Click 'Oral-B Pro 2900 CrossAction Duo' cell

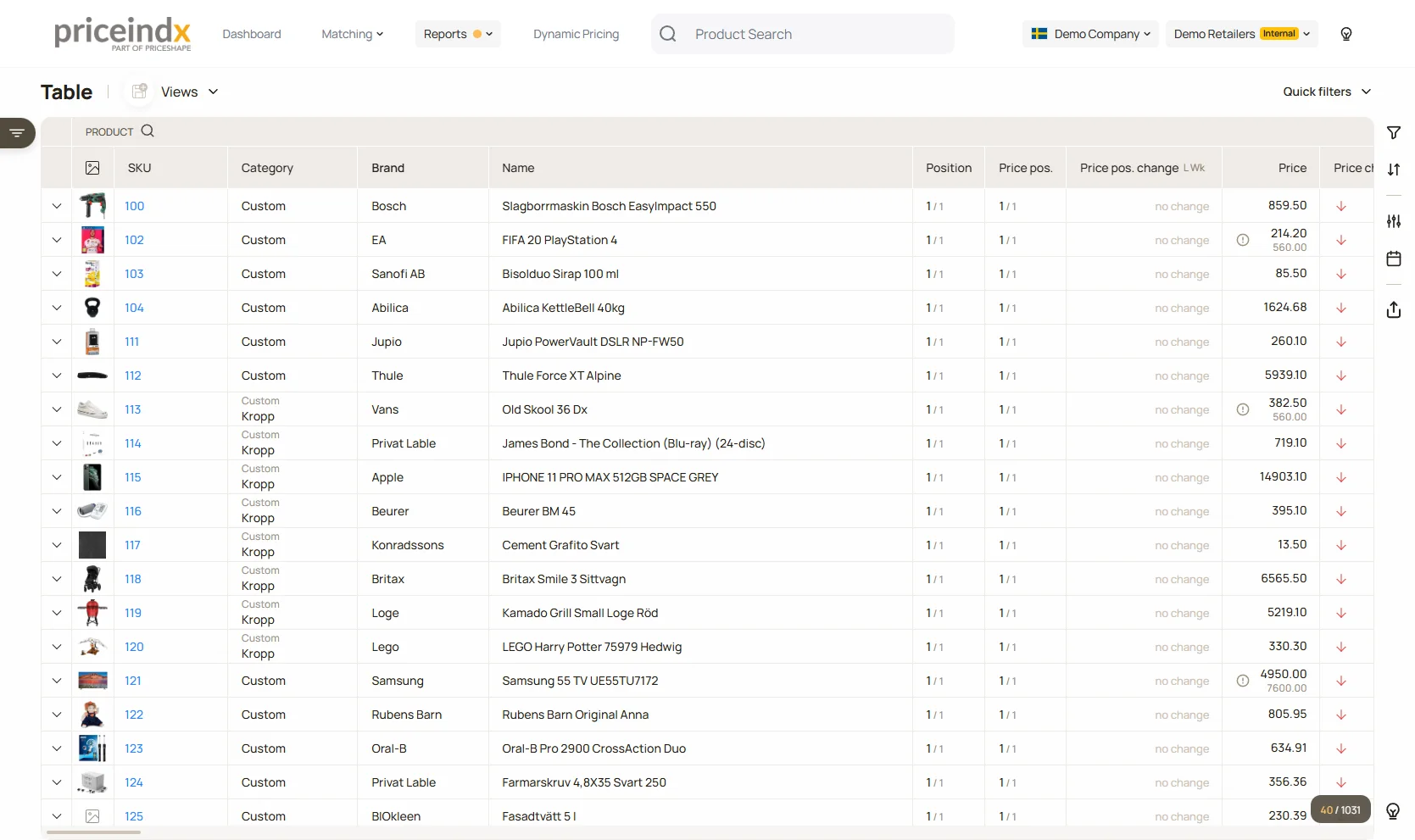coord(593,748)
